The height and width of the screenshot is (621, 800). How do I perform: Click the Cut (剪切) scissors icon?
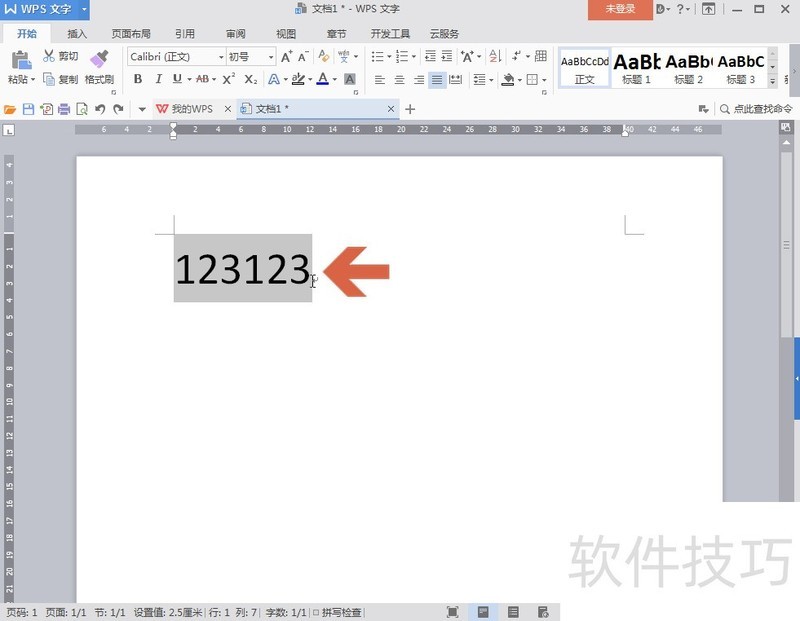click(x=49, y=56)
